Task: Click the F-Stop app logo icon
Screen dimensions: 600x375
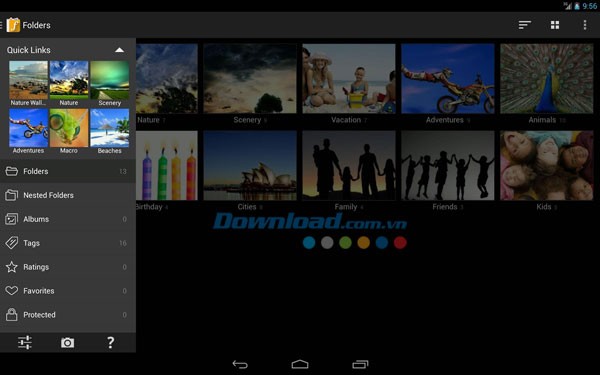Action: tap(13, 25)
